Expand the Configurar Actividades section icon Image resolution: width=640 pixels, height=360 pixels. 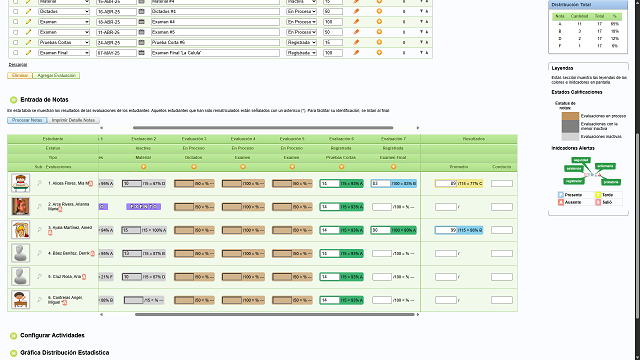13,336
